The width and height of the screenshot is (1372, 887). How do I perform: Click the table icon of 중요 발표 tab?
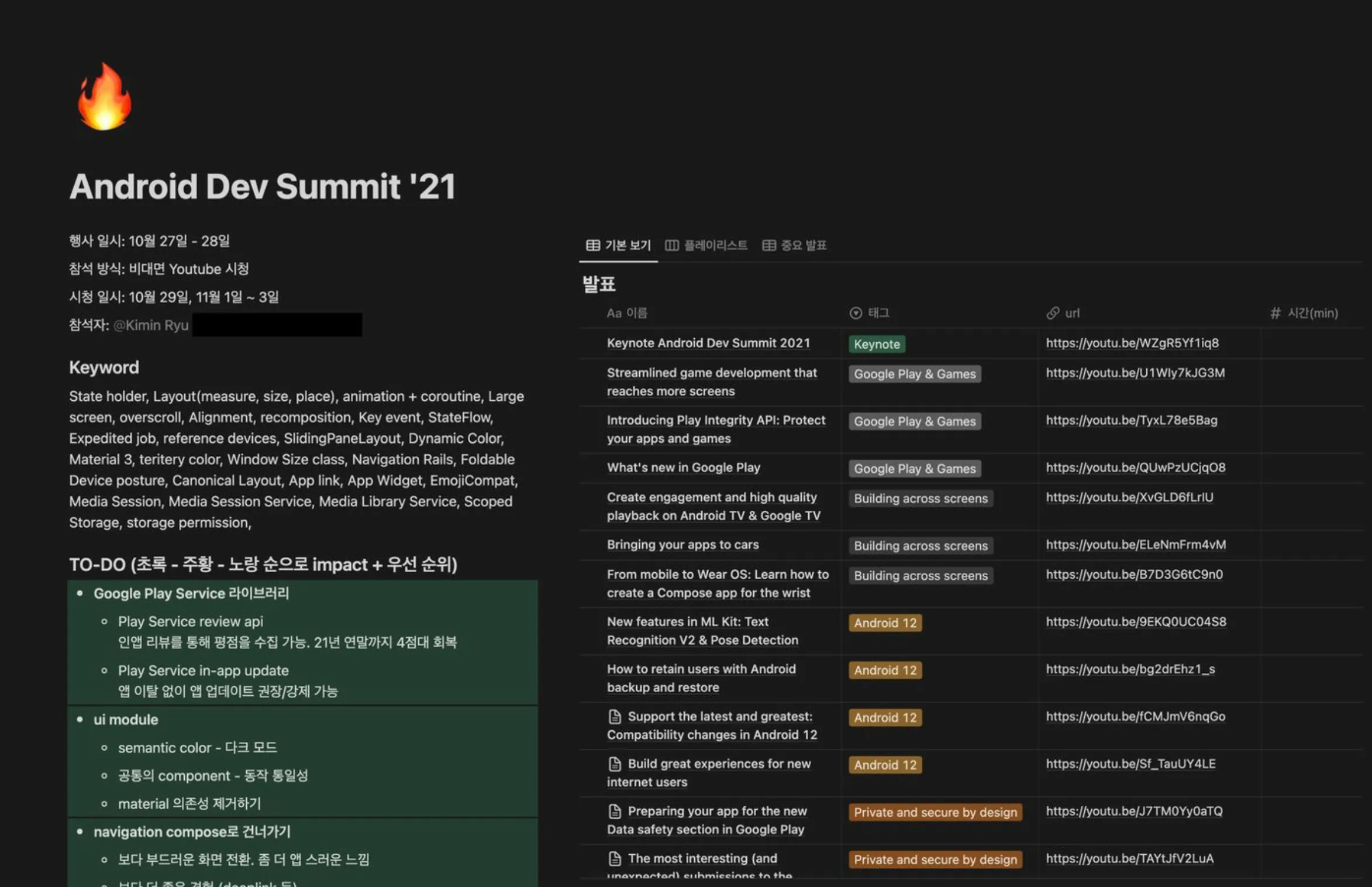coord(769,245)
